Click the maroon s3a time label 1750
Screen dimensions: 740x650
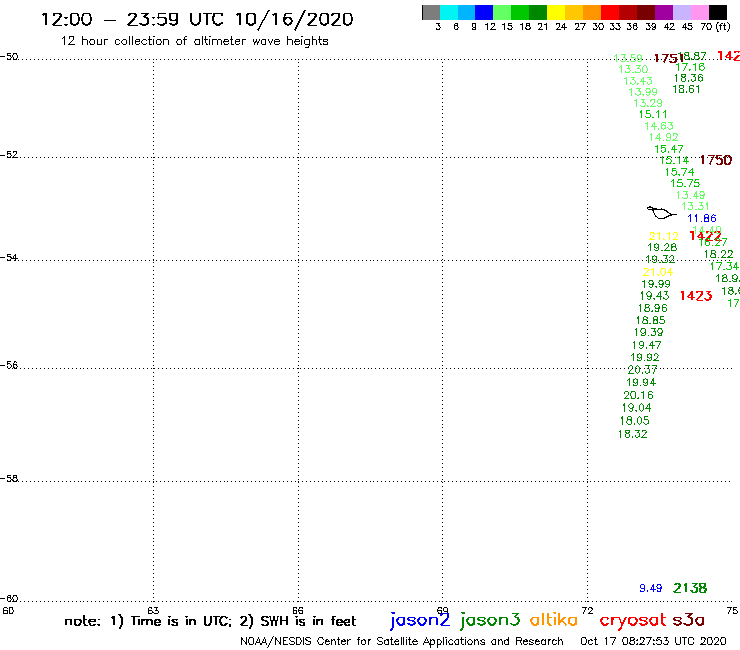pyautogui.click(x=715, y=160)
